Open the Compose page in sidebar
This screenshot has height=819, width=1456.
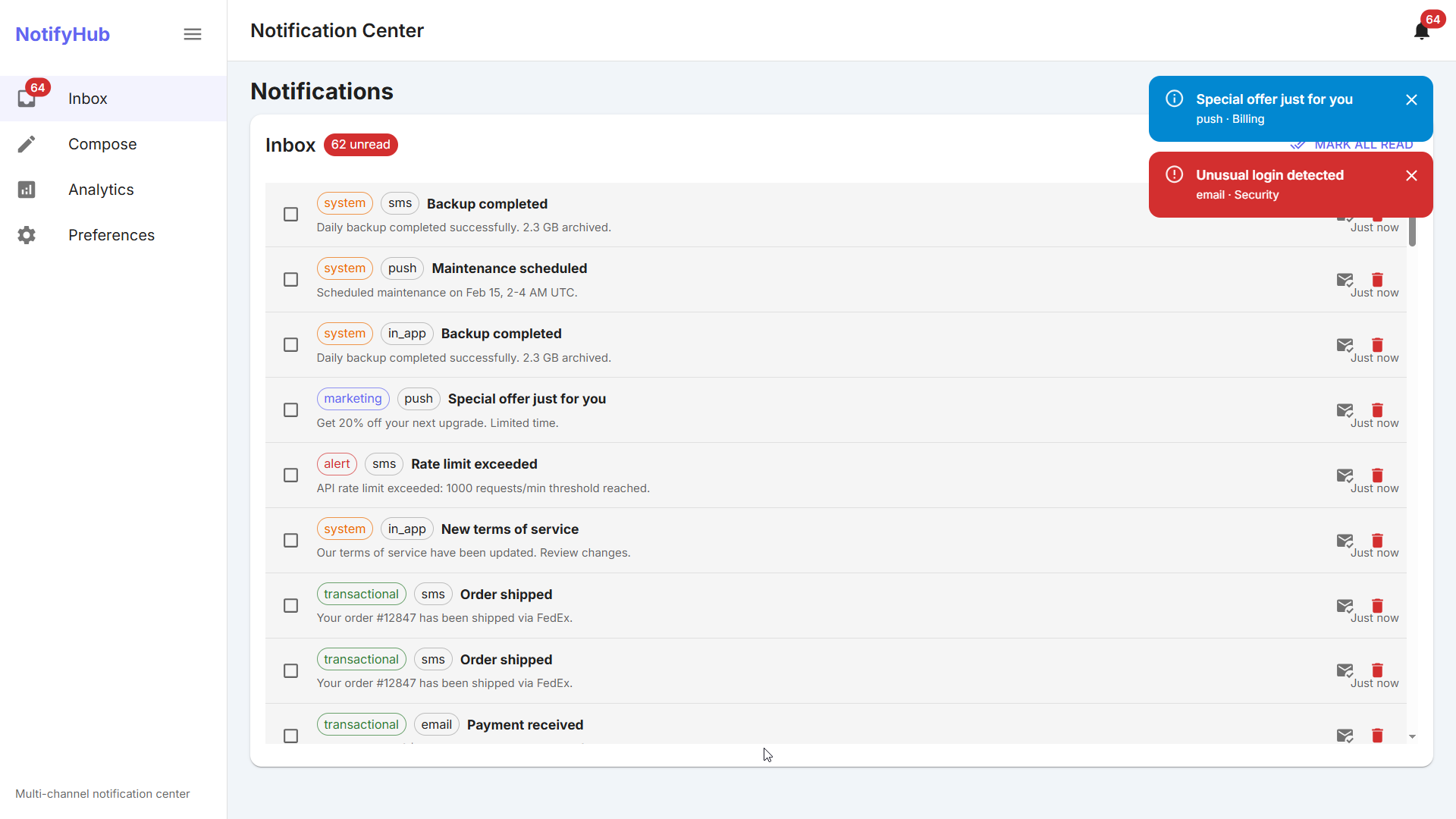(x=102, y=144)
